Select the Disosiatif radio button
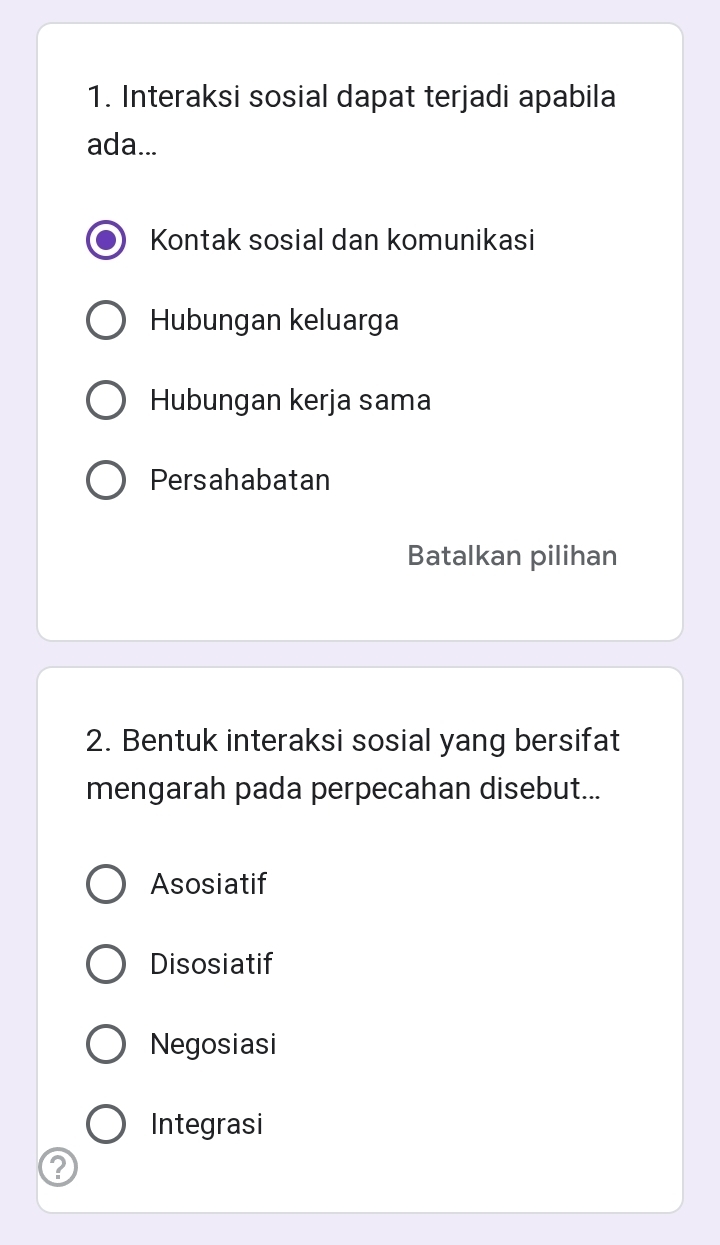 coord(106,965)
